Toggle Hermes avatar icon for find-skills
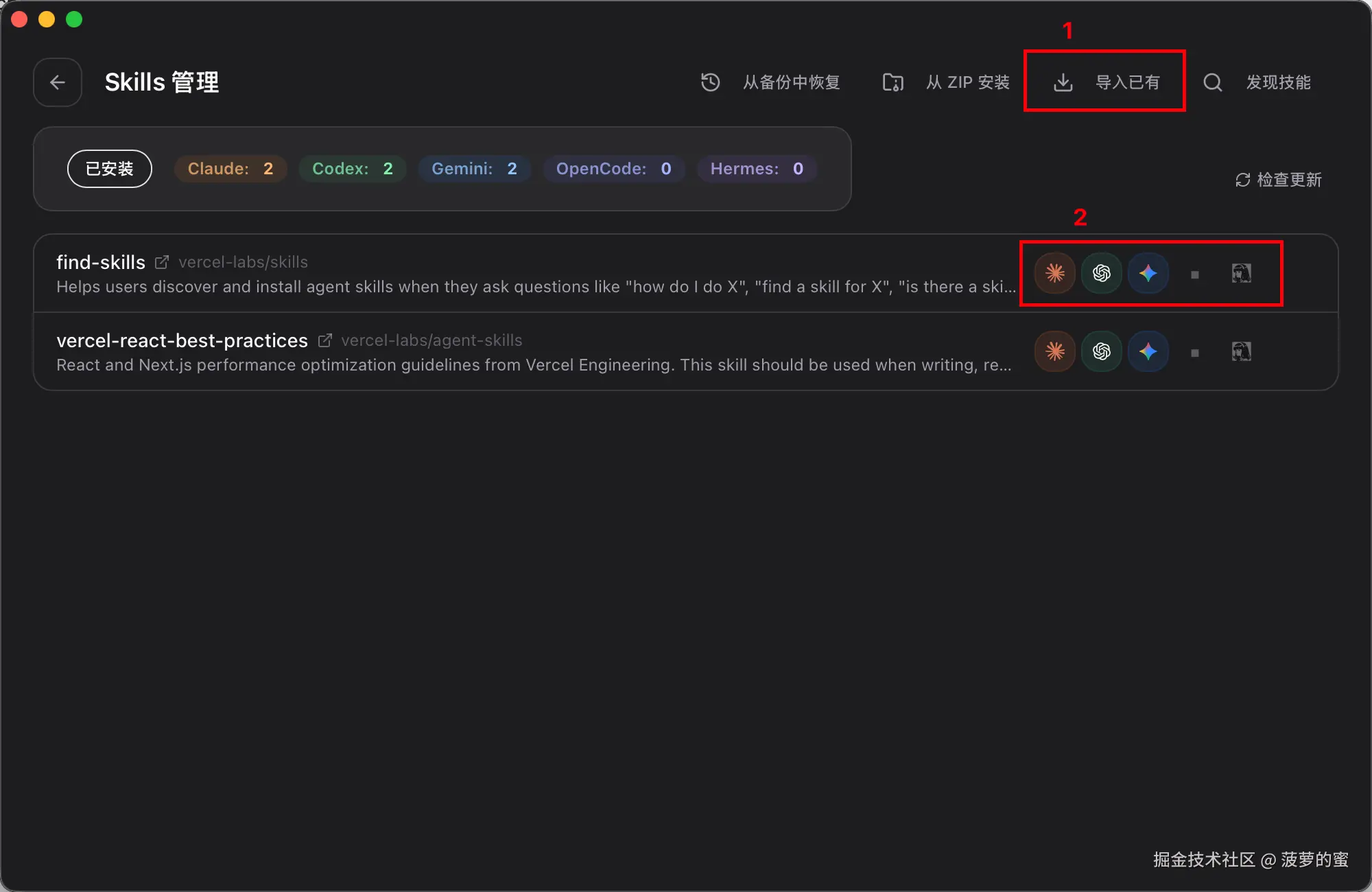1372x892 pixels. click(x=1241, y=273)
